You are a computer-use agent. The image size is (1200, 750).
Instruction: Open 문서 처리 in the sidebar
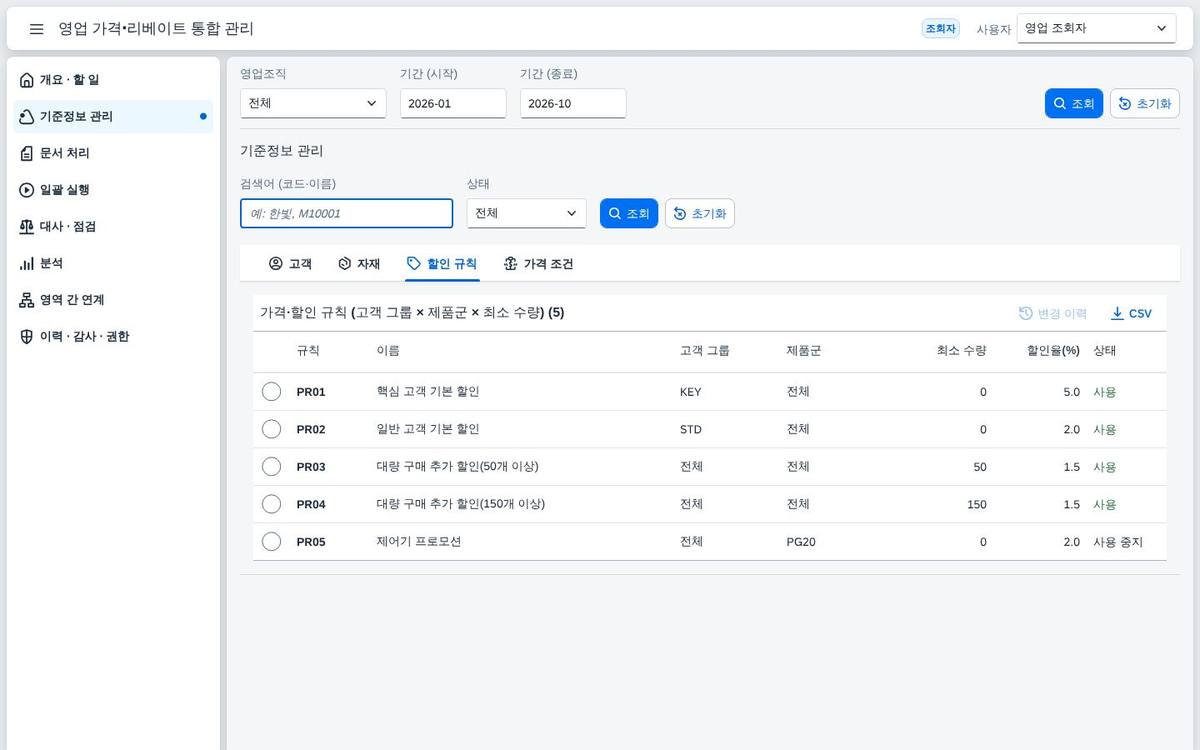[x=114, y=153]
